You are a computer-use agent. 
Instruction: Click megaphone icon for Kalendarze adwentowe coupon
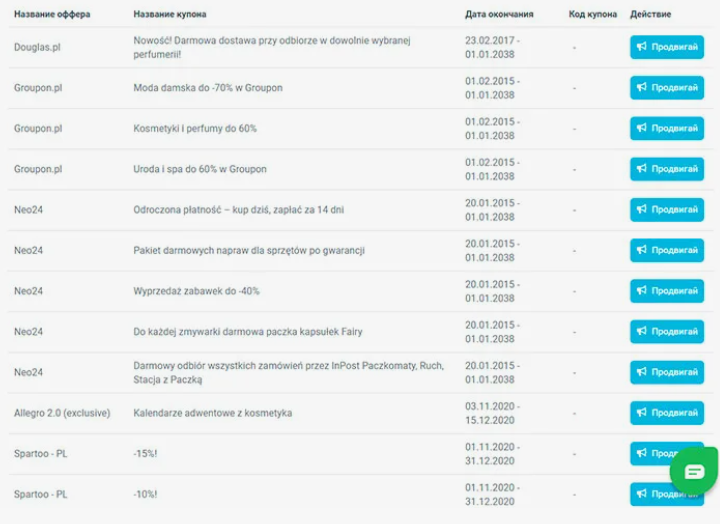tap(641, 412)
